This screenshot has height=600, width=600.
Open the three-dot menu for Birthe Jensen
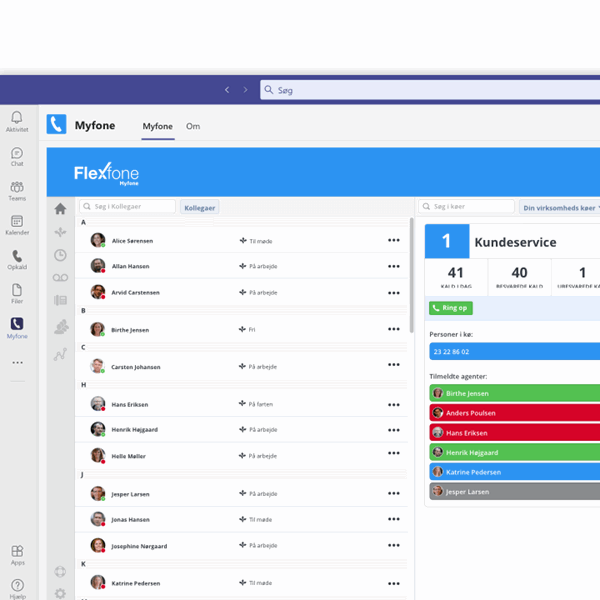point(393,329)
